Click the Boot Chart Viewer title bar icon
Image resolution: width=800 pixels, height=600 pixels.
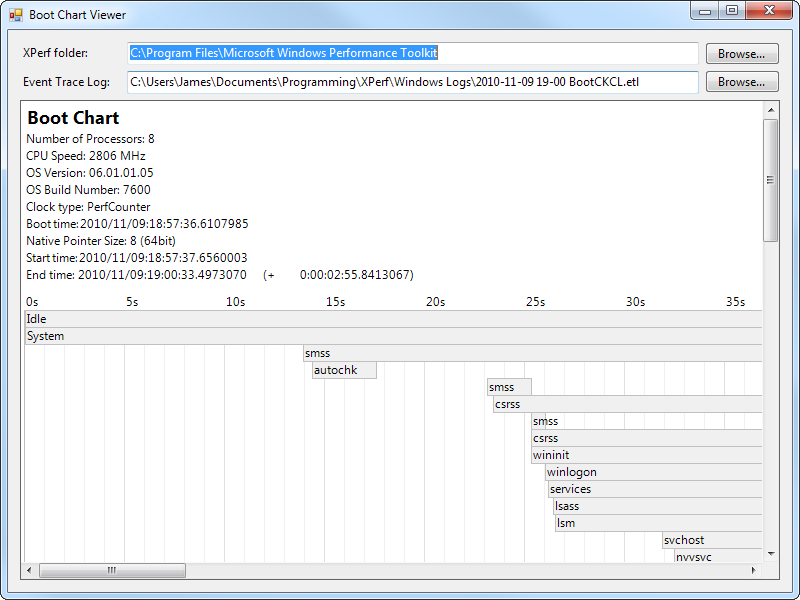coord(16,15)
